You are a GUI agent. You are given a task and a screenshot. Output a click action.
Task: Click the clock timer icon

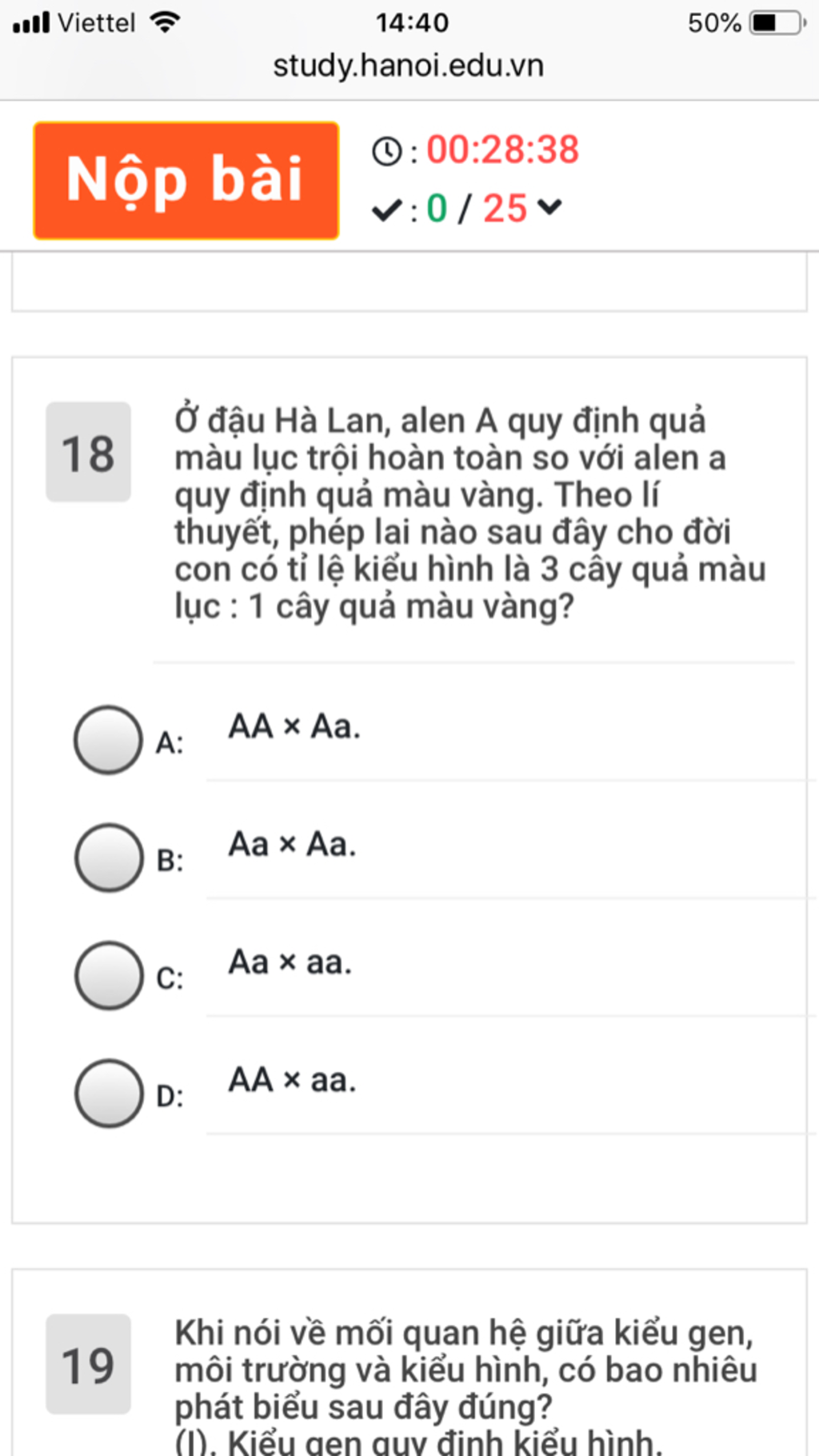click(387, 151)
